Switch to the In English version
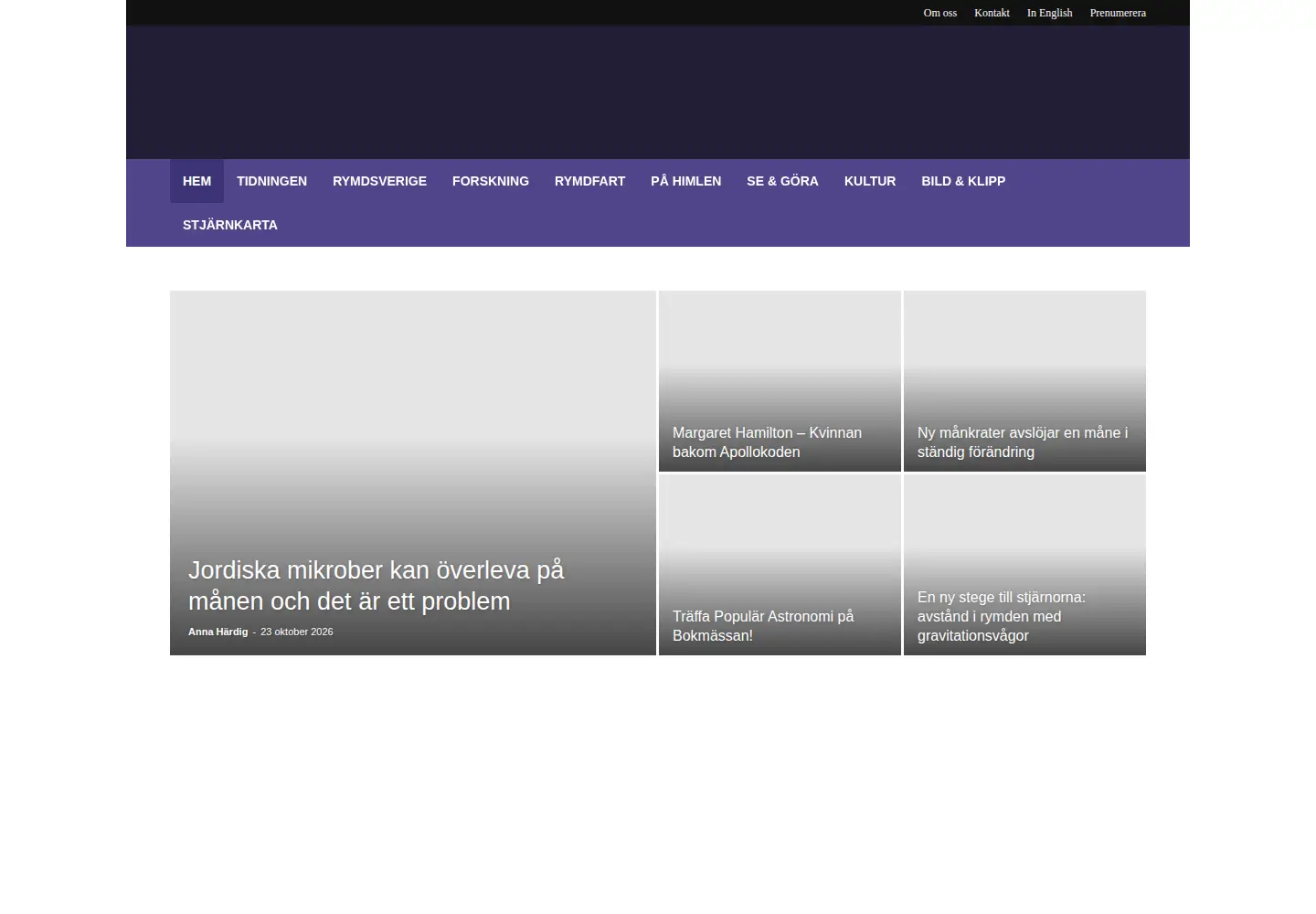Viewport: 1316px width, 914px height. point(1049,13)
